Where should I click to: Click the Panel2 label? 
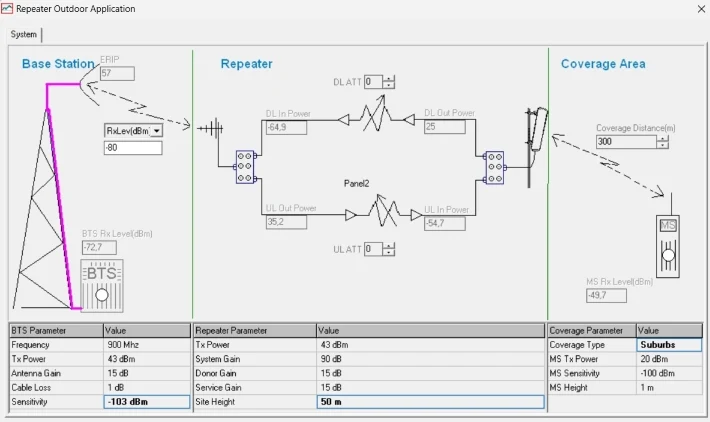(x=356, y=183)
